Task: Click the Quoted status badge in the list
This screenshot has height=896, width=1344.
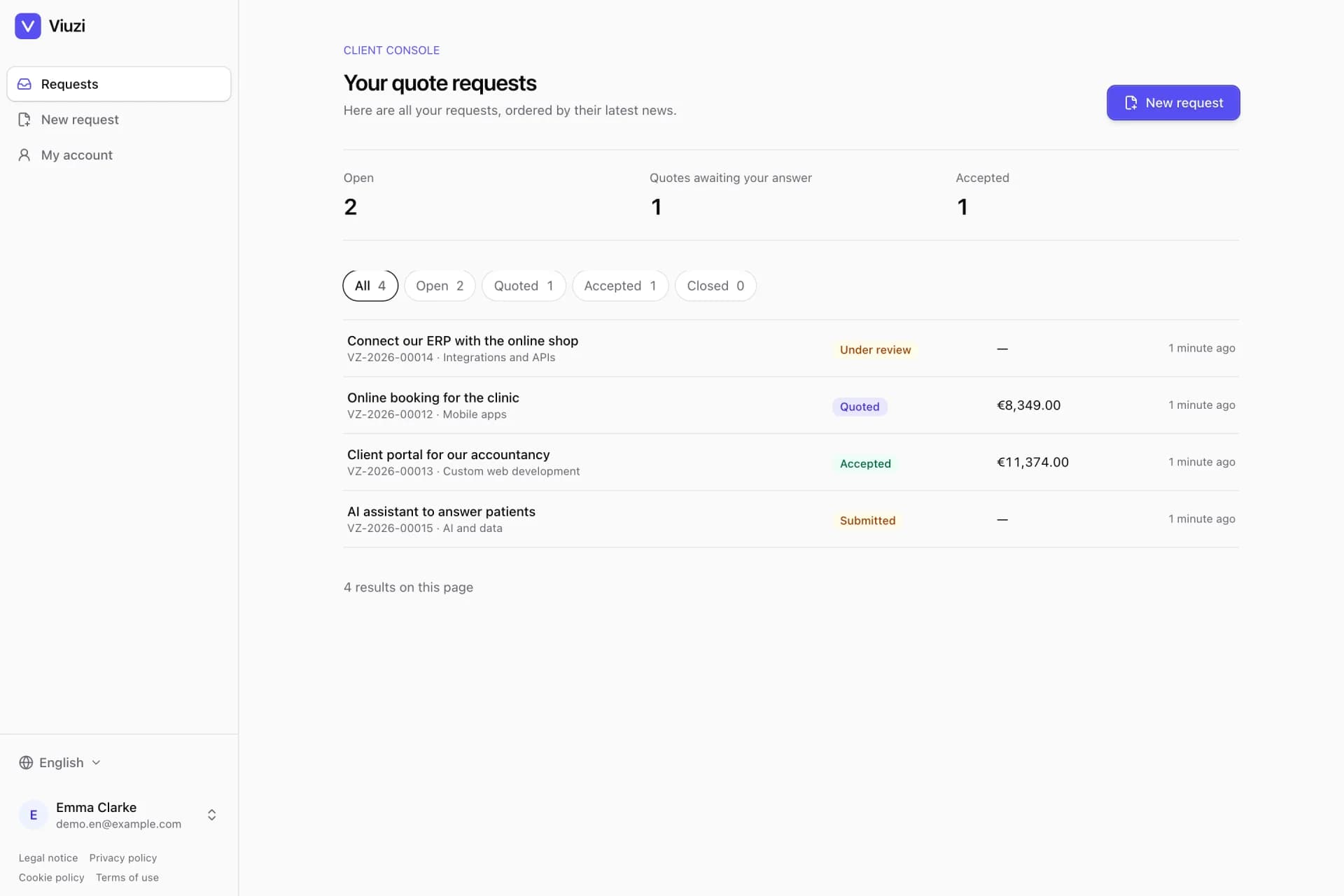Action: pyautogui.click(x=860, y=407)
